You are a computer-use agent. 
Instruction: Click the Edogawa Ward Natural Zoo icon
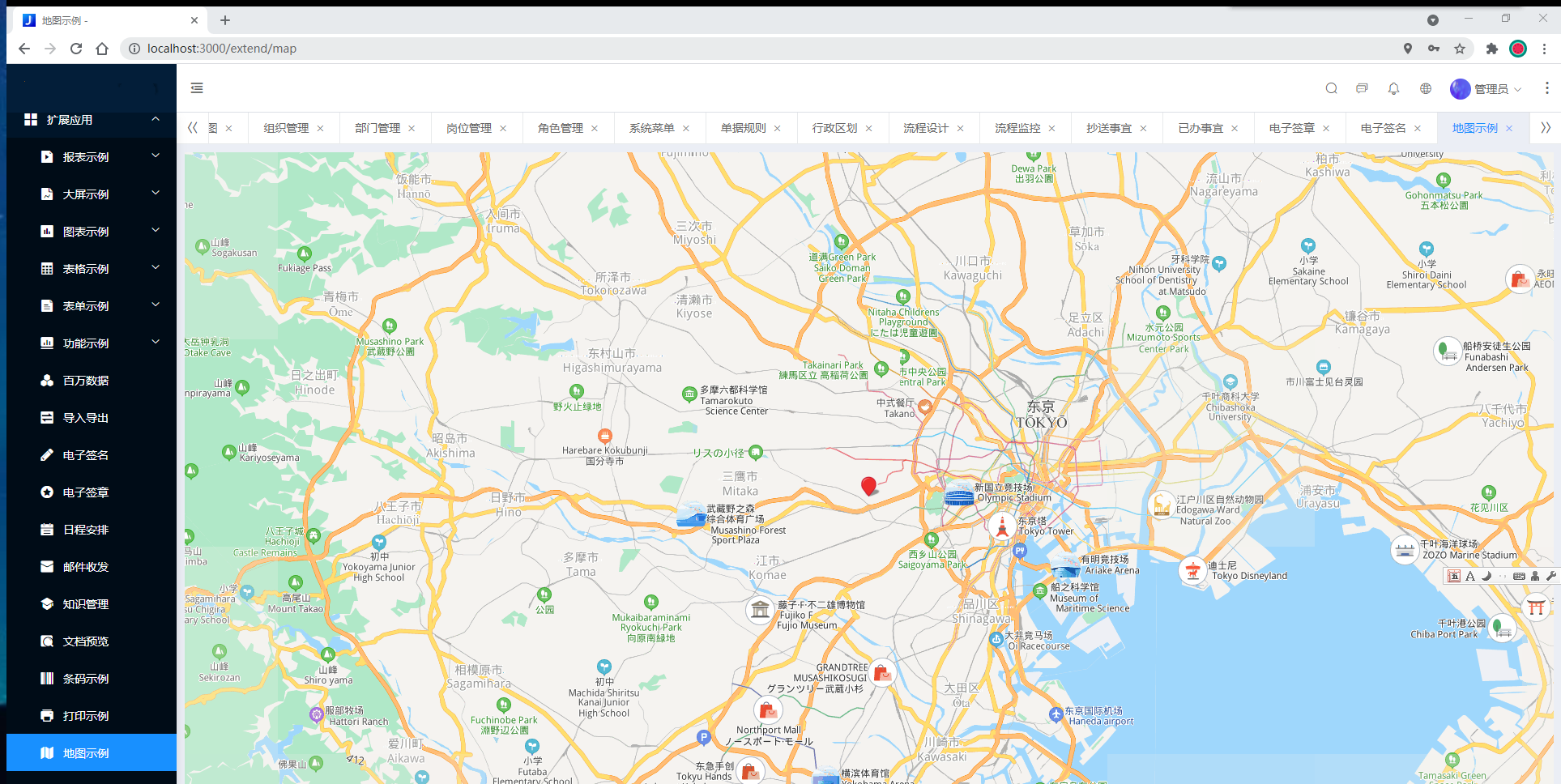pos(1162,505)
